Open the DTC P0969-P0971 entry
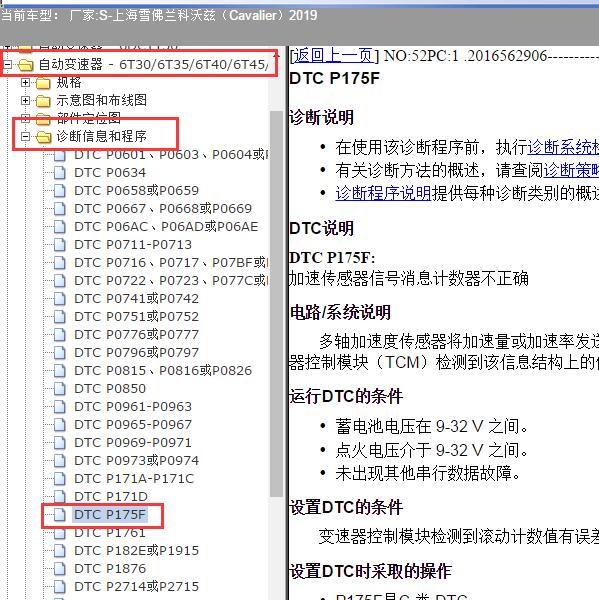The width and height of the screenshot is (599, 600). coord(133,443)
